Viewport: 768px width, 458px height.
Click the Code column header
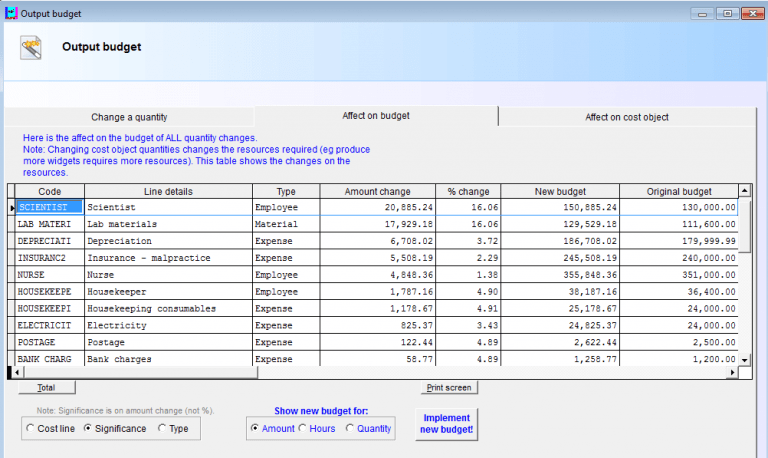click(49, 192)
